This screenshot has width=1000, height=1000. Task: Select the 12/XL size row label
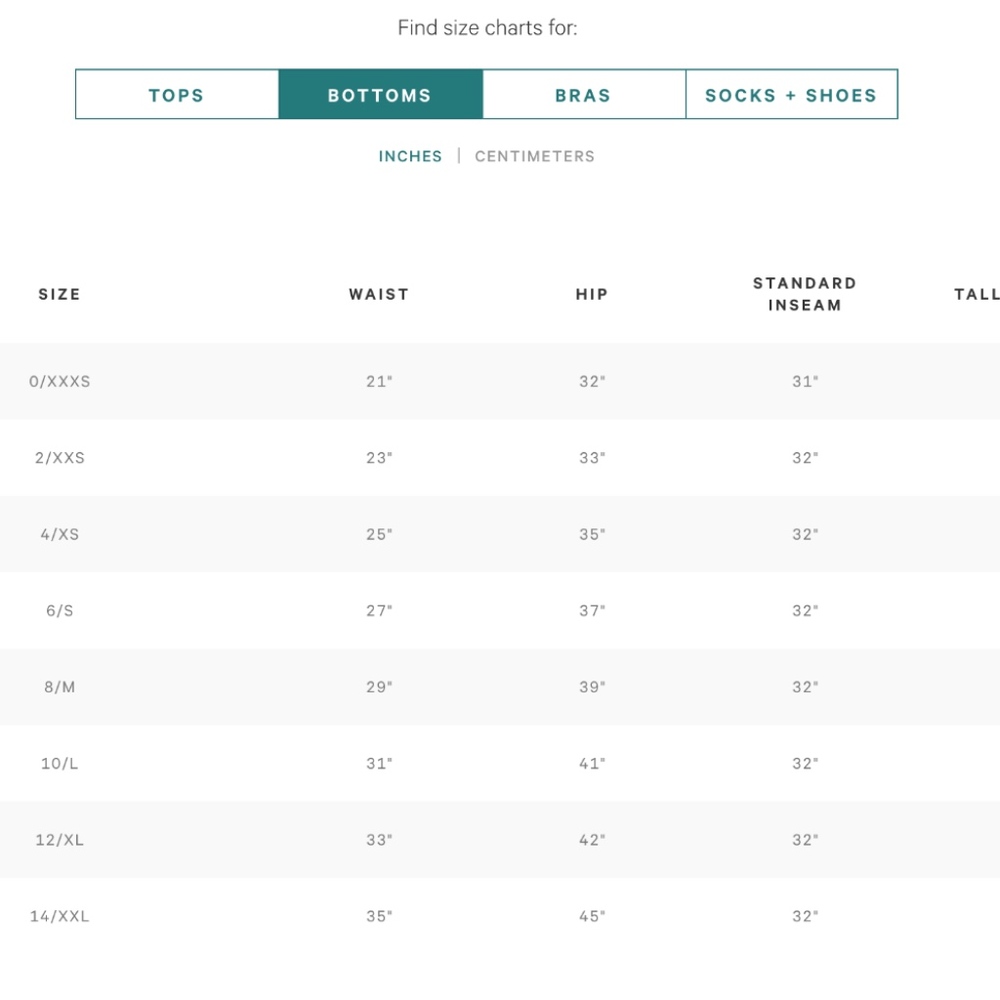(59, 840)
